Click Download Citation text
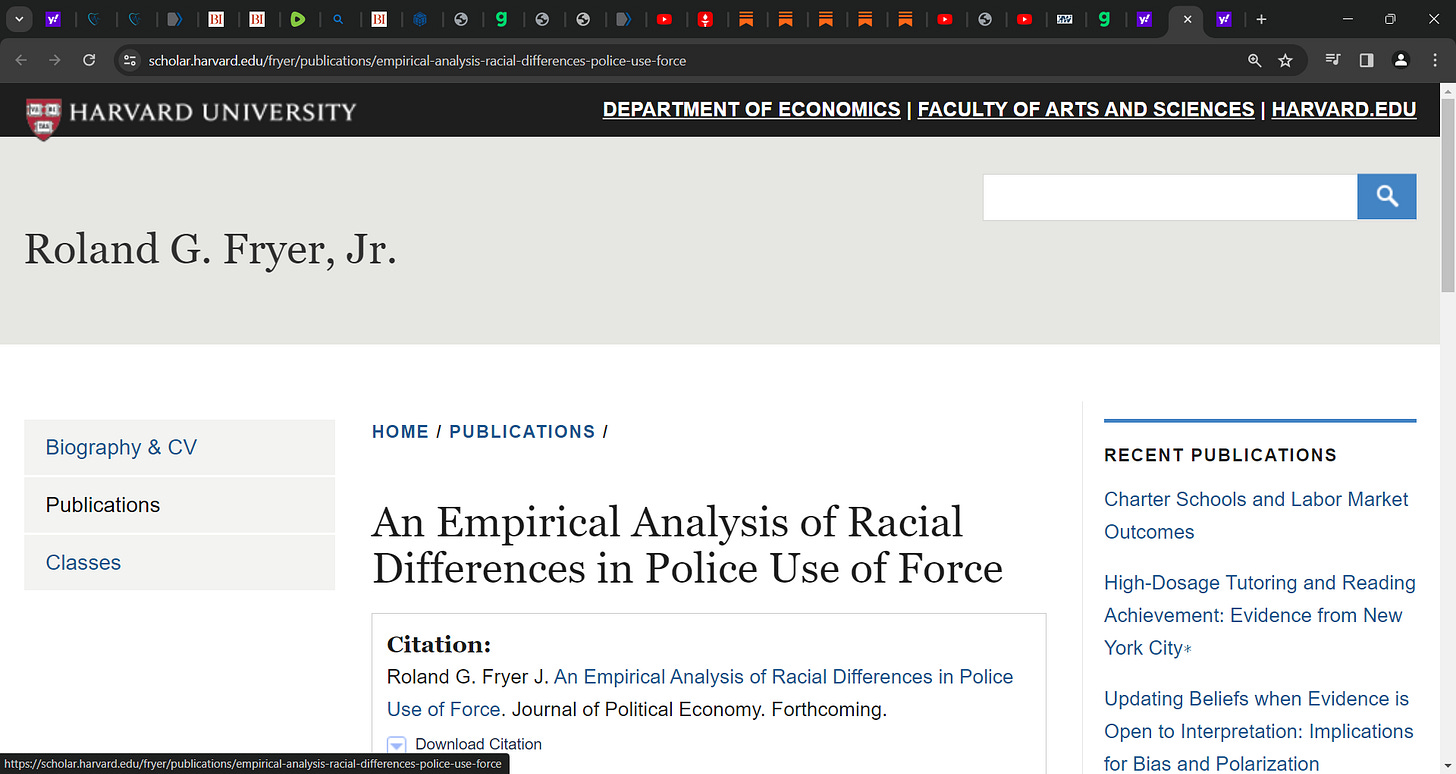Viewport: 1456px width, 774px height. (x=478, y=744)
